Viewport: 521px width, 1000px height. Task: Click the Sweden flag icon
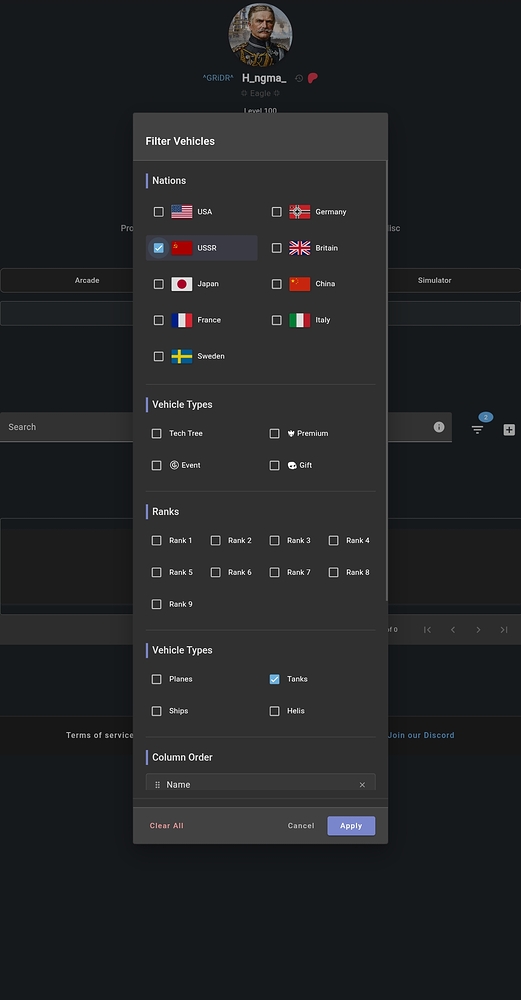tap(182, 357)
